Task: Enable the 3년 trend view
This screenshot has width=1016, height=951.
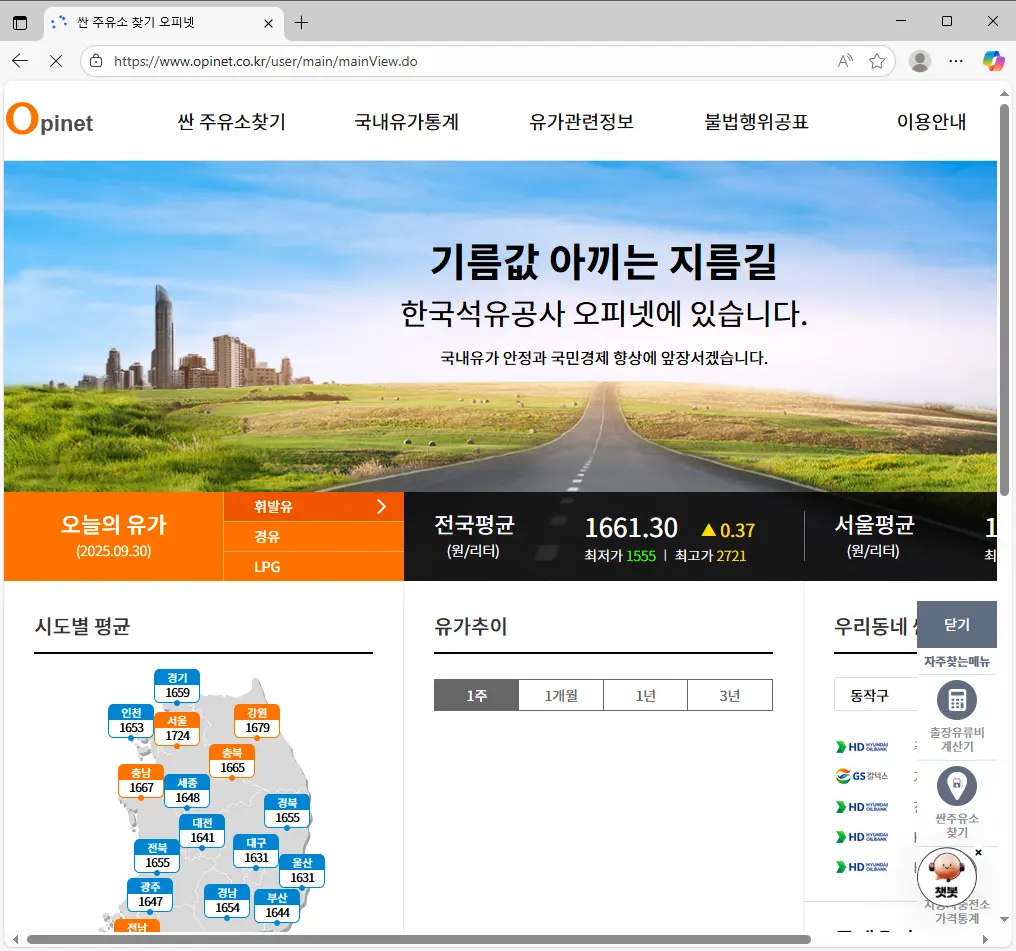Action: point(730,695)
